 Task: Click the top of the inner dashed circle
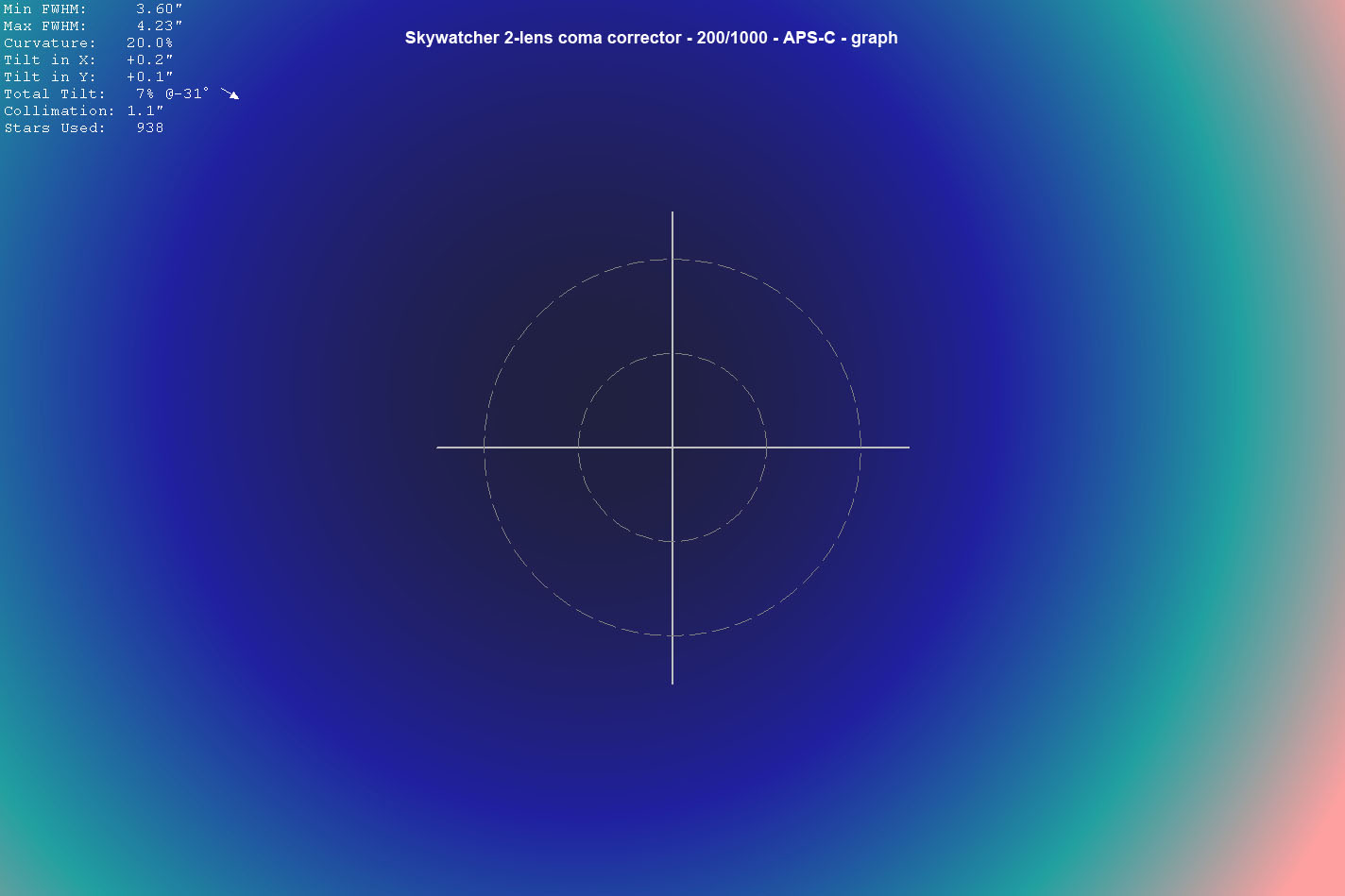point(672,354)
